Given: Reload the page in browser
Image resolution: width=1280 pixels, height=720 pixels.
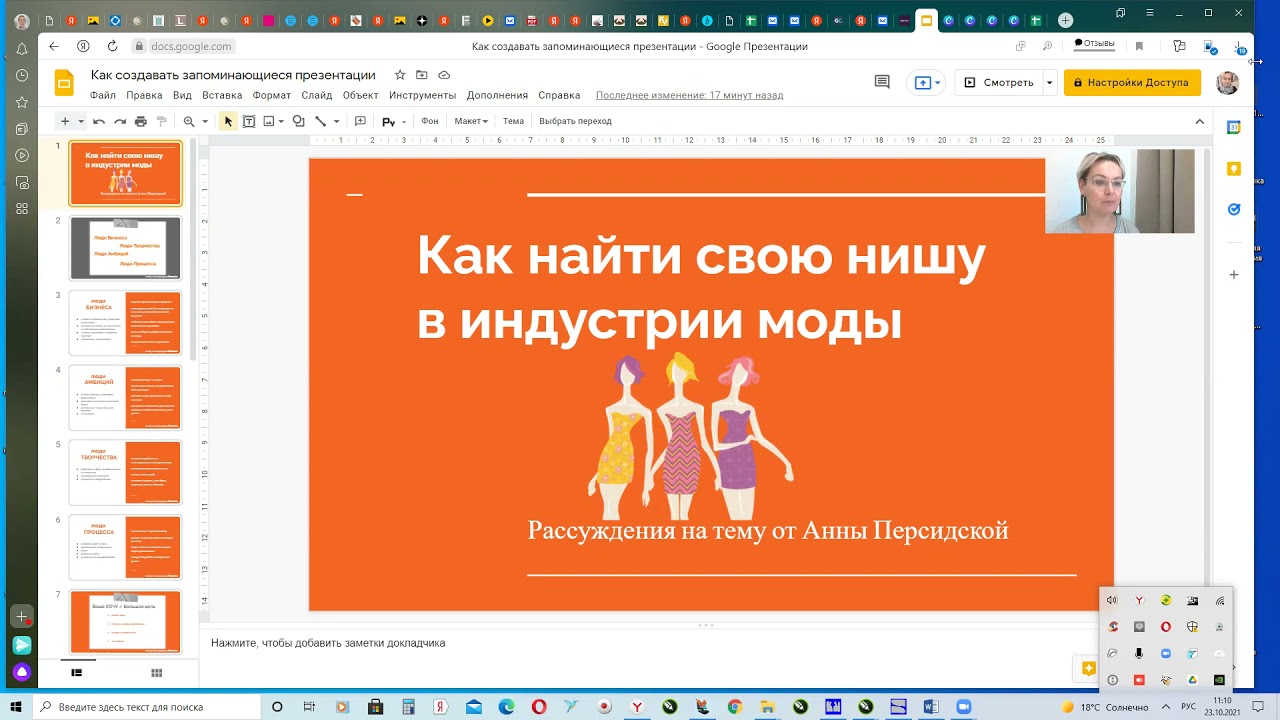Looking at the screenshot, I should click(112, 46).
